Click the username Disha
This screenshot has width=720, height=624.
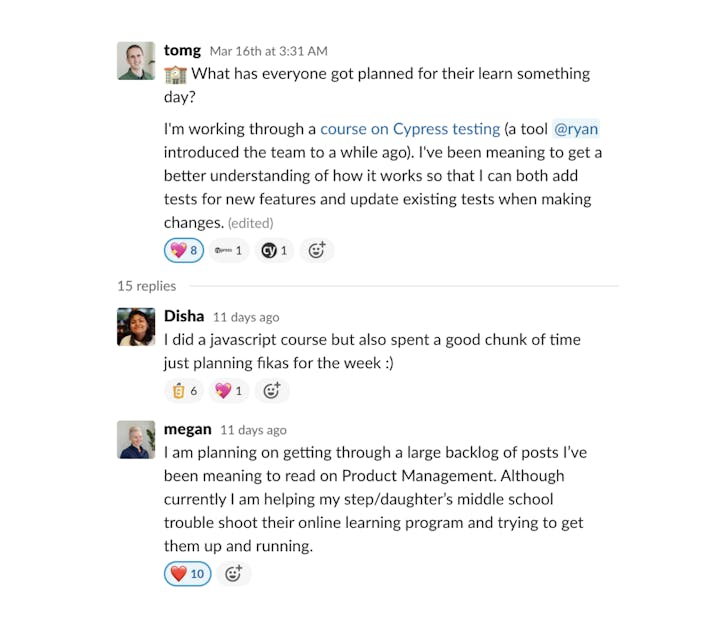point(184,316)
